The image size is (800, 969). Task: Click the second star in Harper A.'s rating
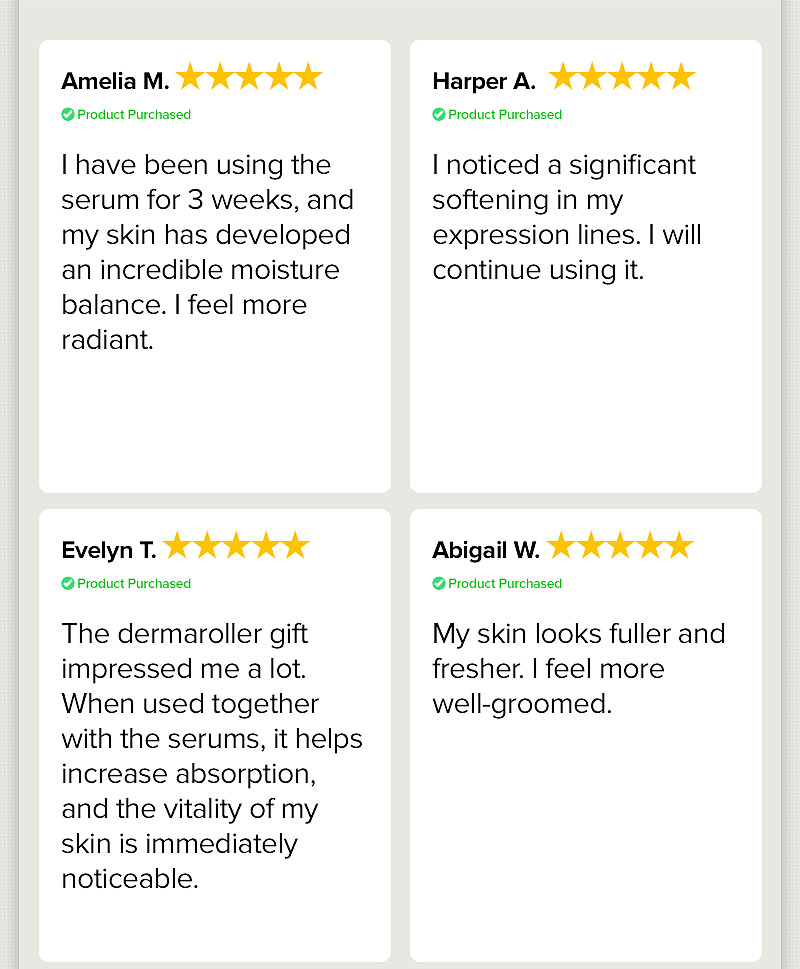click(x=592, y=77)
